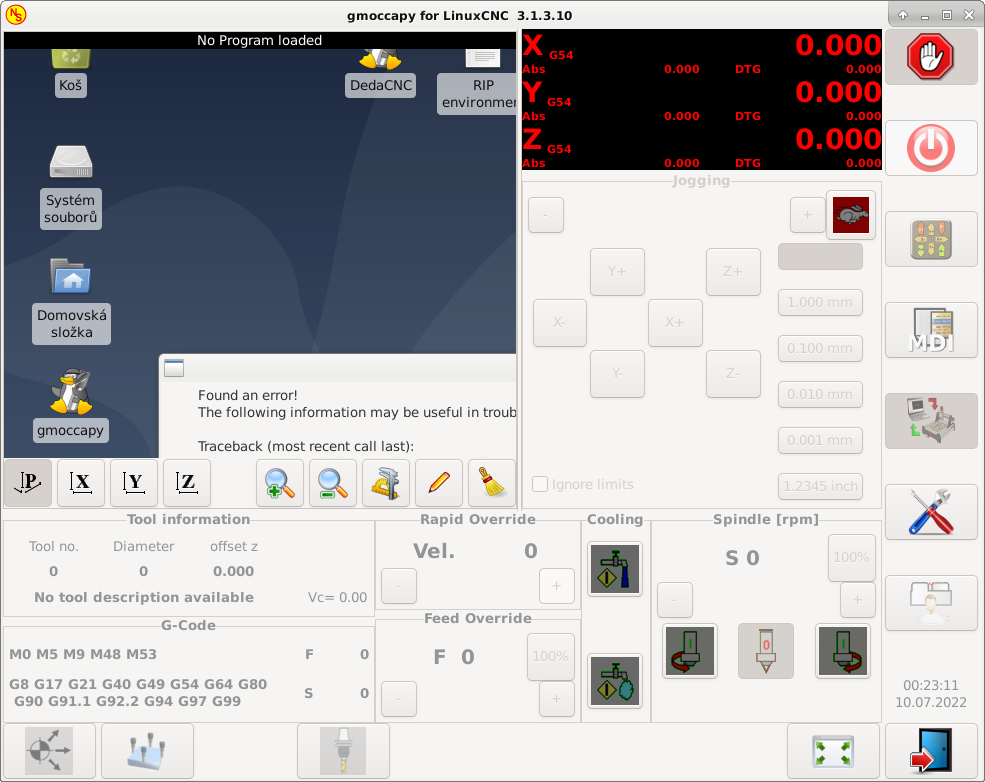
Task: Toggle rapid jog with the rabbit icon
Action: tap(851, 215)
